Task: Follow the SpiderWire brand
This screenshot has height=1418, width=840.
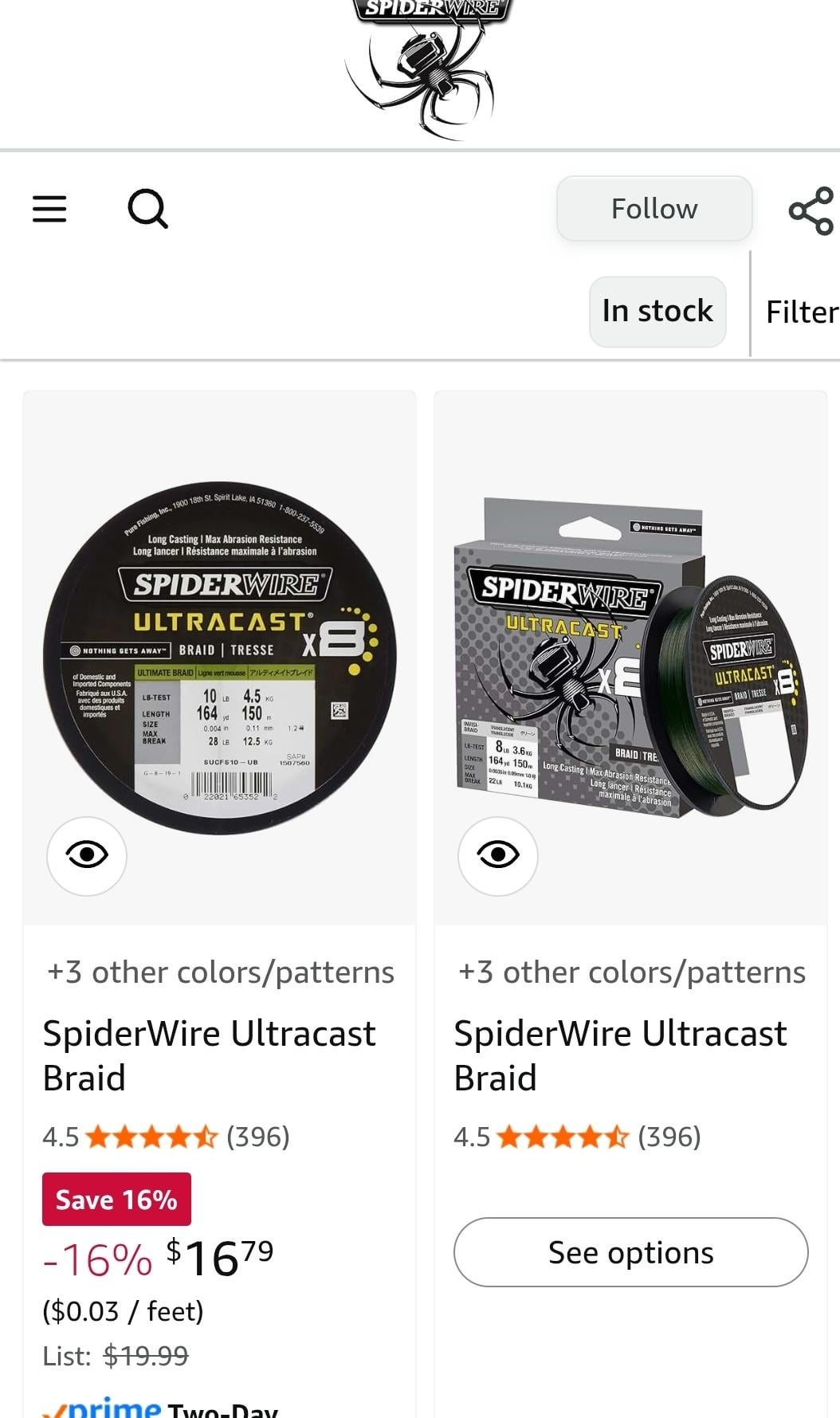Action: [654, 209]
